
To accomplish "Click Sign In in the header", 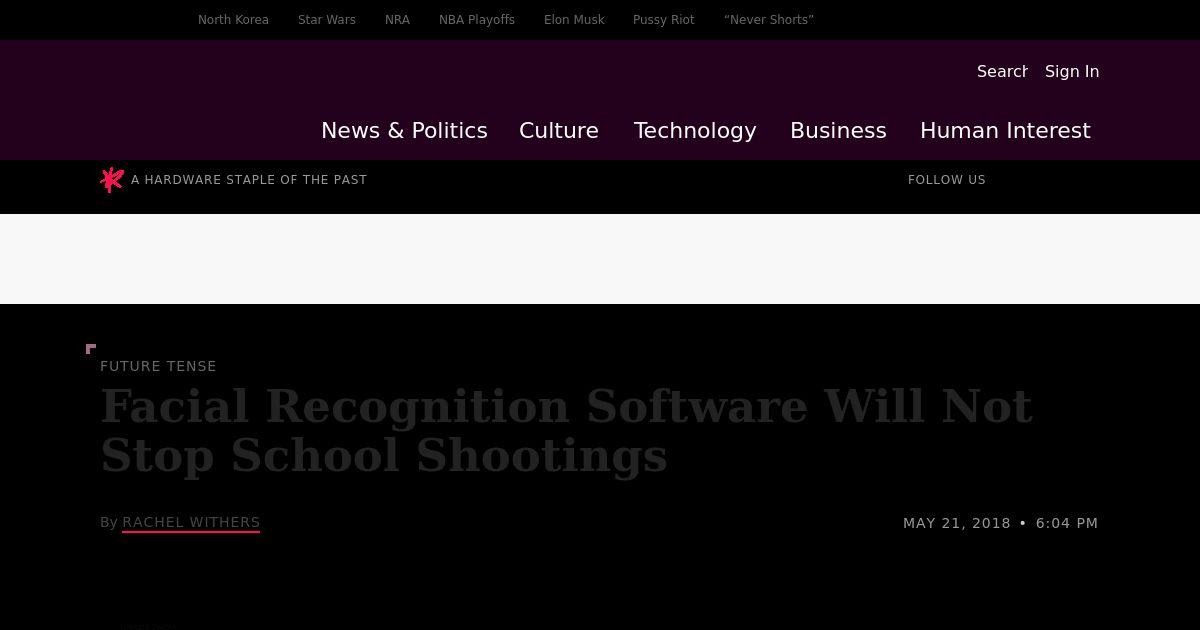I will coord(1072,71).
